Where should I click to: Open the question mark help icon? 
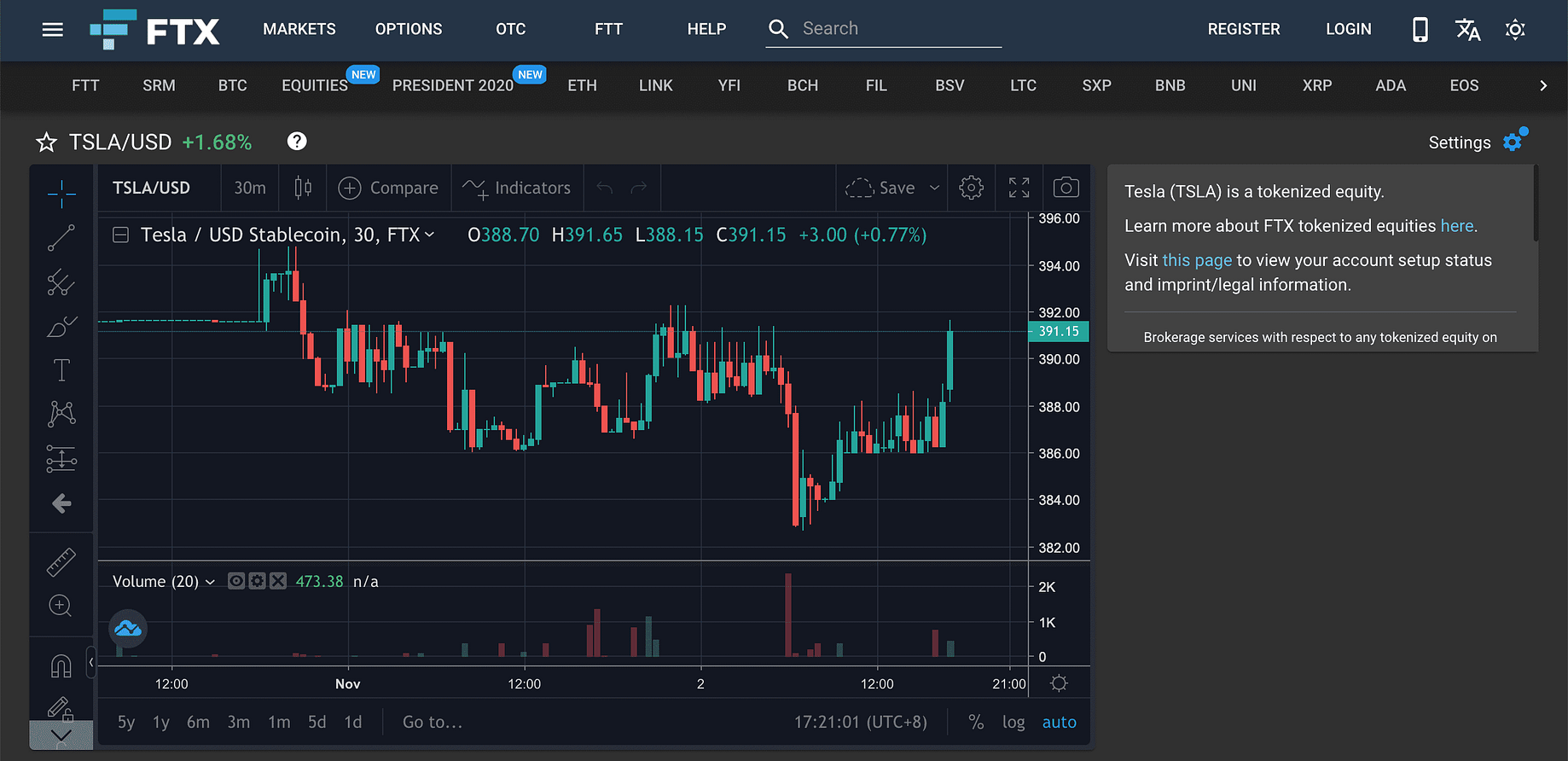tap(297, 142)
